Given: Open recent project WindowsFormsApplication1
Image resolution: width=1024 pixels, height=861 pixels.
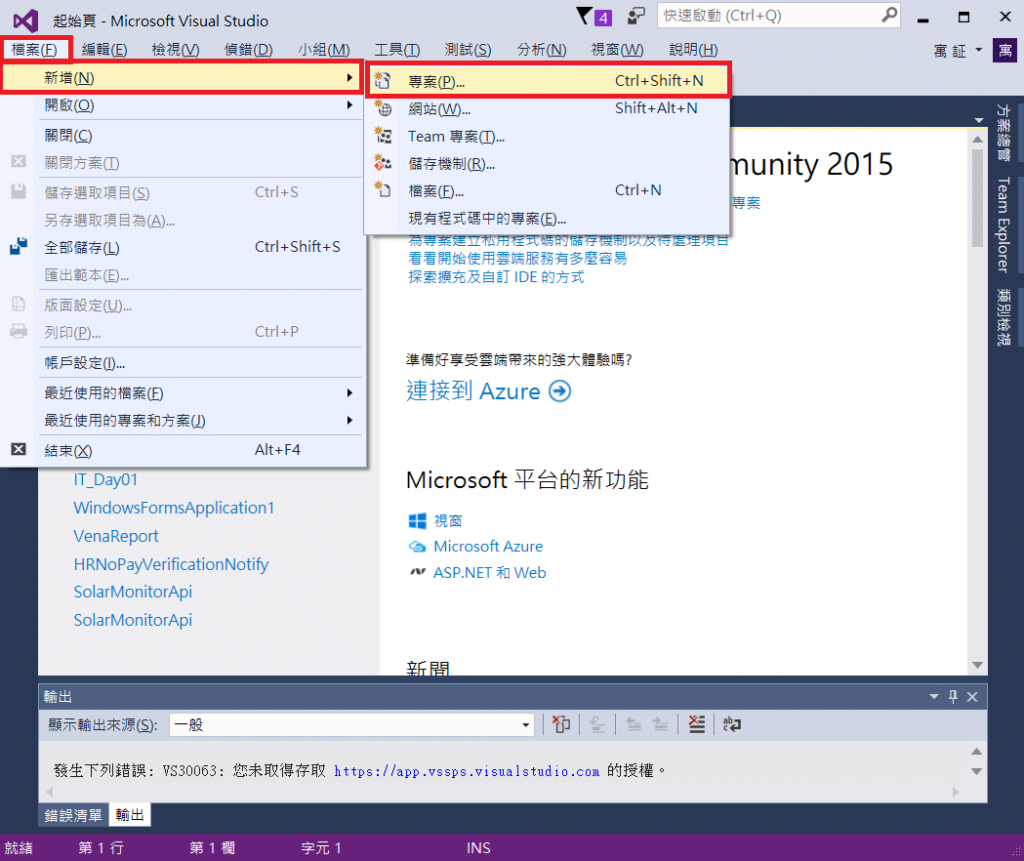Looking at the screenshot, I should (x=174, y=508).
